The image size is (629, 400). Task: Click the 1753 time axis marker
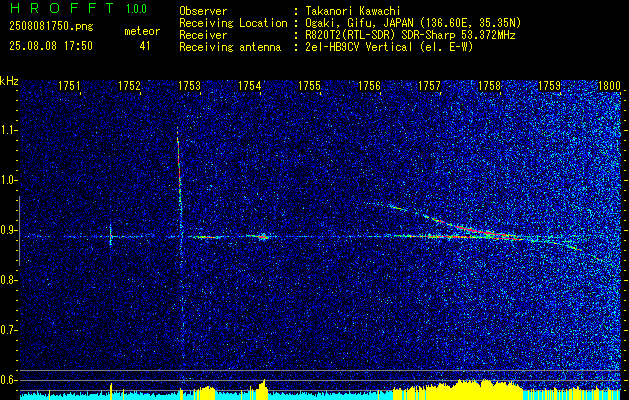pyautogui.click(x=189, y=86)
